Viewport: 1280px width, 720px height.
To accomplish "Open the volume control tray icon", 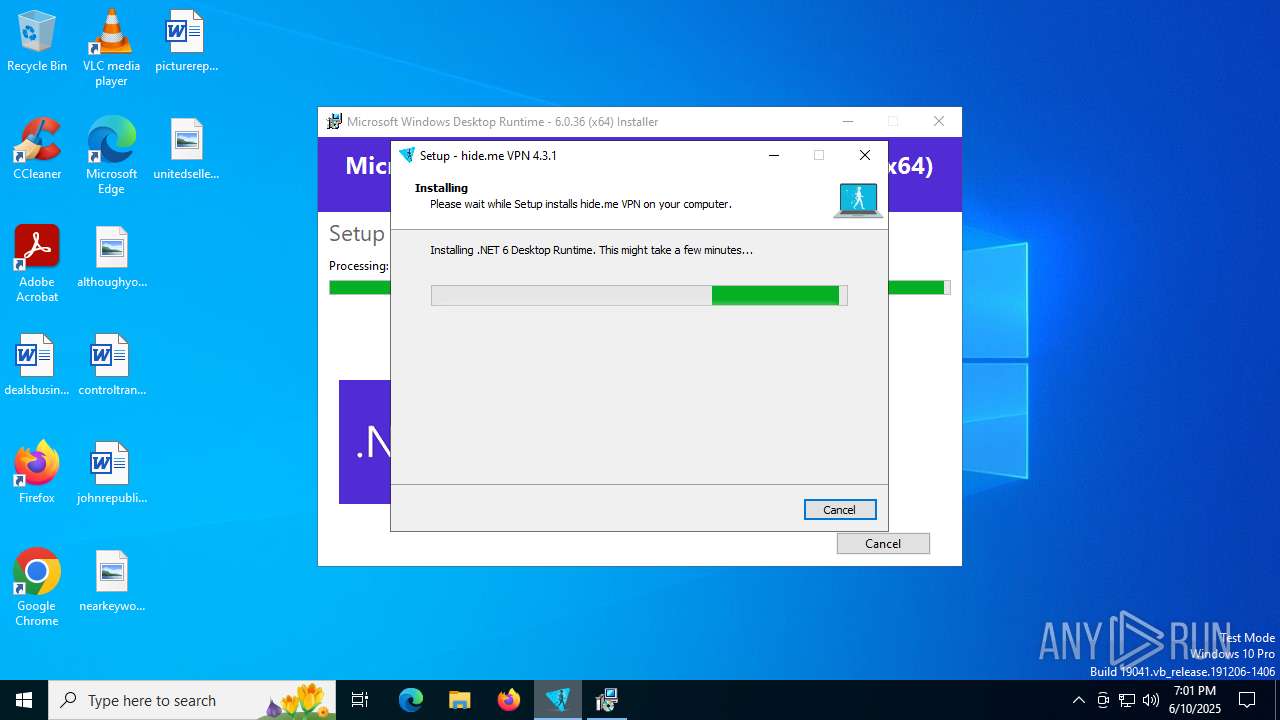I will pyautogui.click(x=1151, y=700).
